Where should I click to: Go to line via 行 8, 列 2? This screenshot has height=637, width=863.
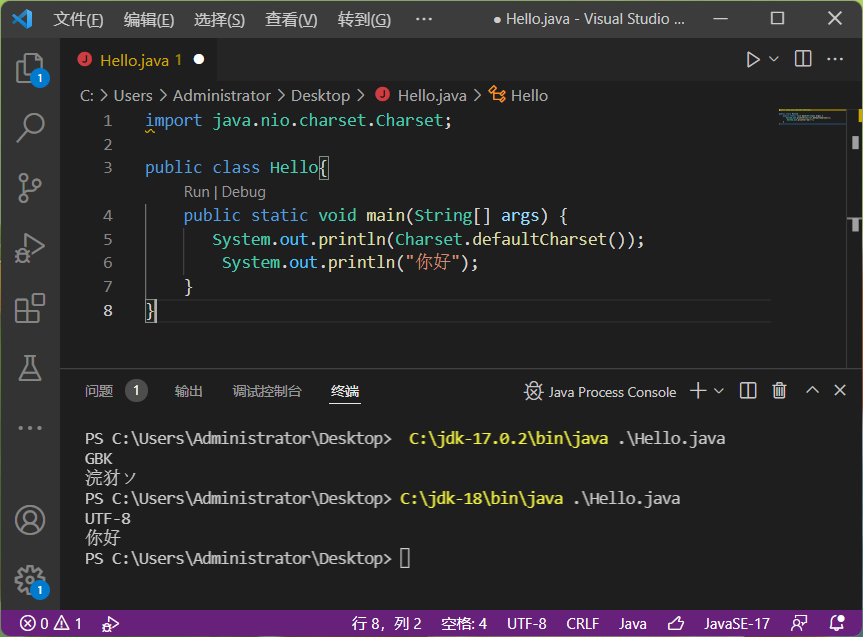387,623
